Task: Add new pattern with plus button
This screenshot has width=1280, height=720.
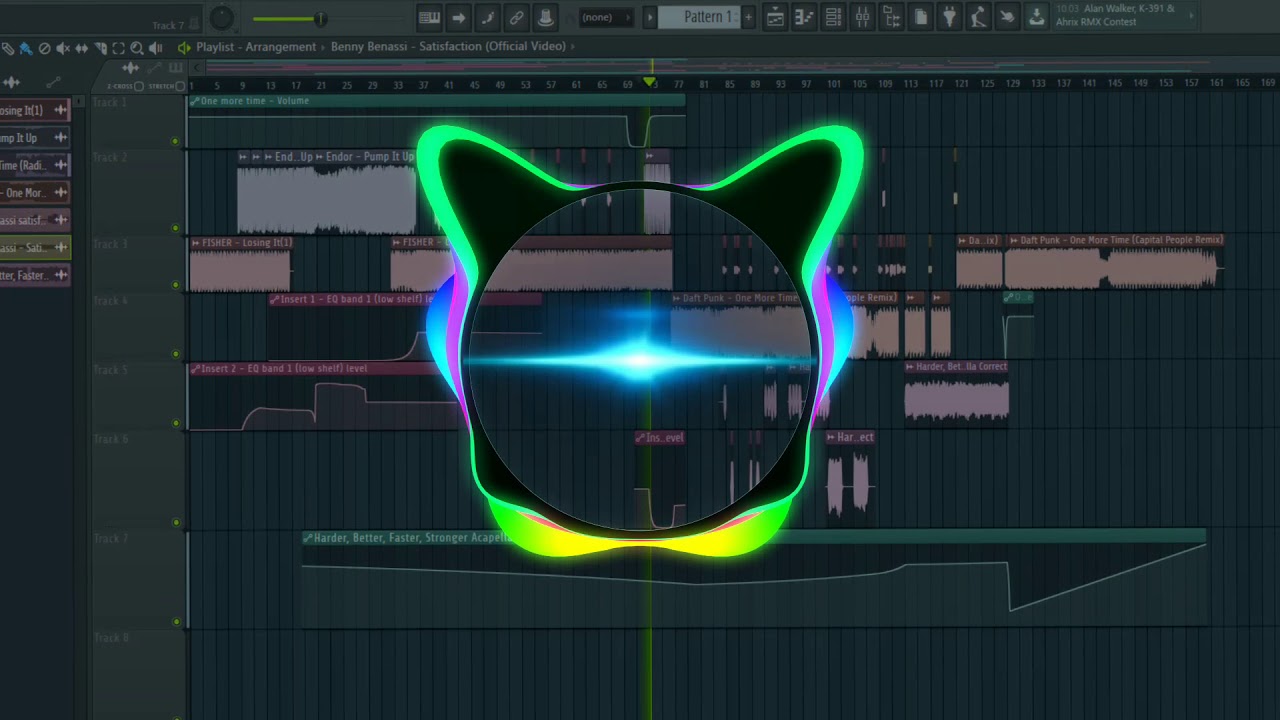Action: pyautogui.click(x=748, y=17)
